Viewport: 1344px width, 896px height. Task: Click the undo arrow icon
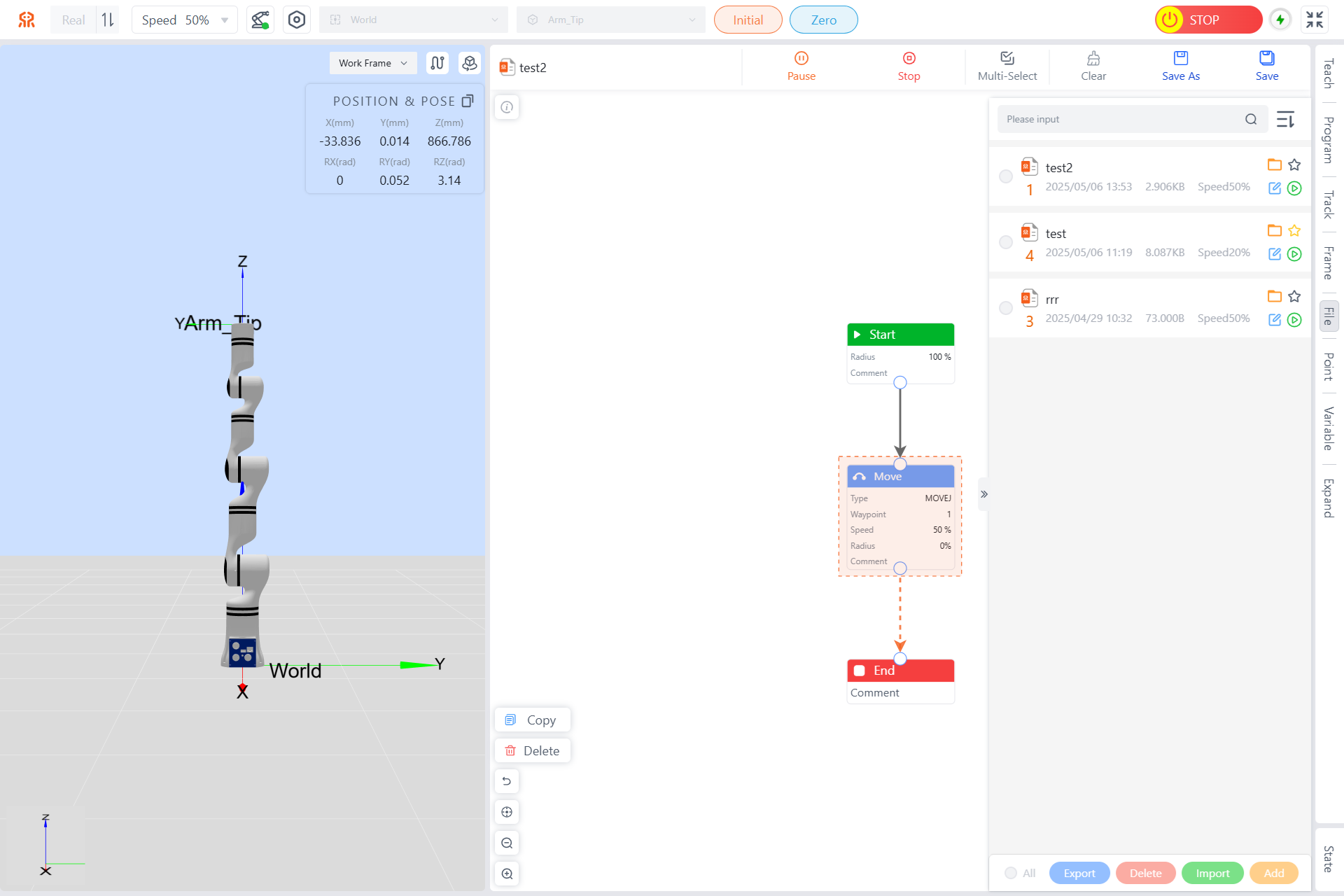point(507,781)
